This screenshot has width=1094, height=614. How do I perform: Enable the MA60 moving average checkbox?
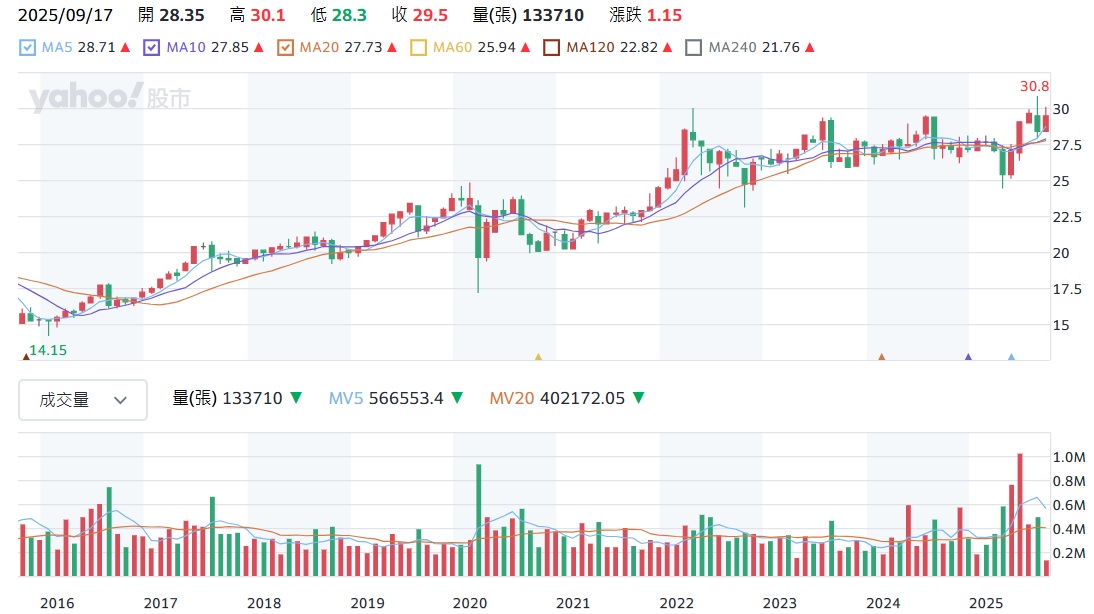(418, 47)
